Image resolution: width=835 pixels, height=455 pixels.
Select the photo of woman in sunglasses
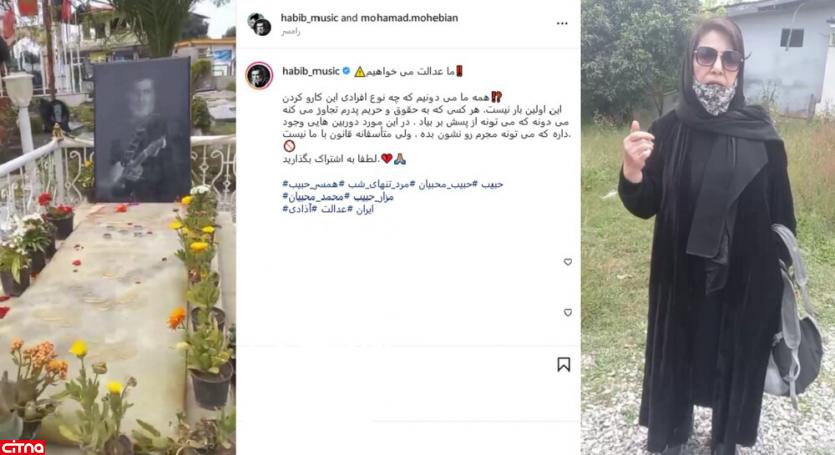tap(708, 228)
